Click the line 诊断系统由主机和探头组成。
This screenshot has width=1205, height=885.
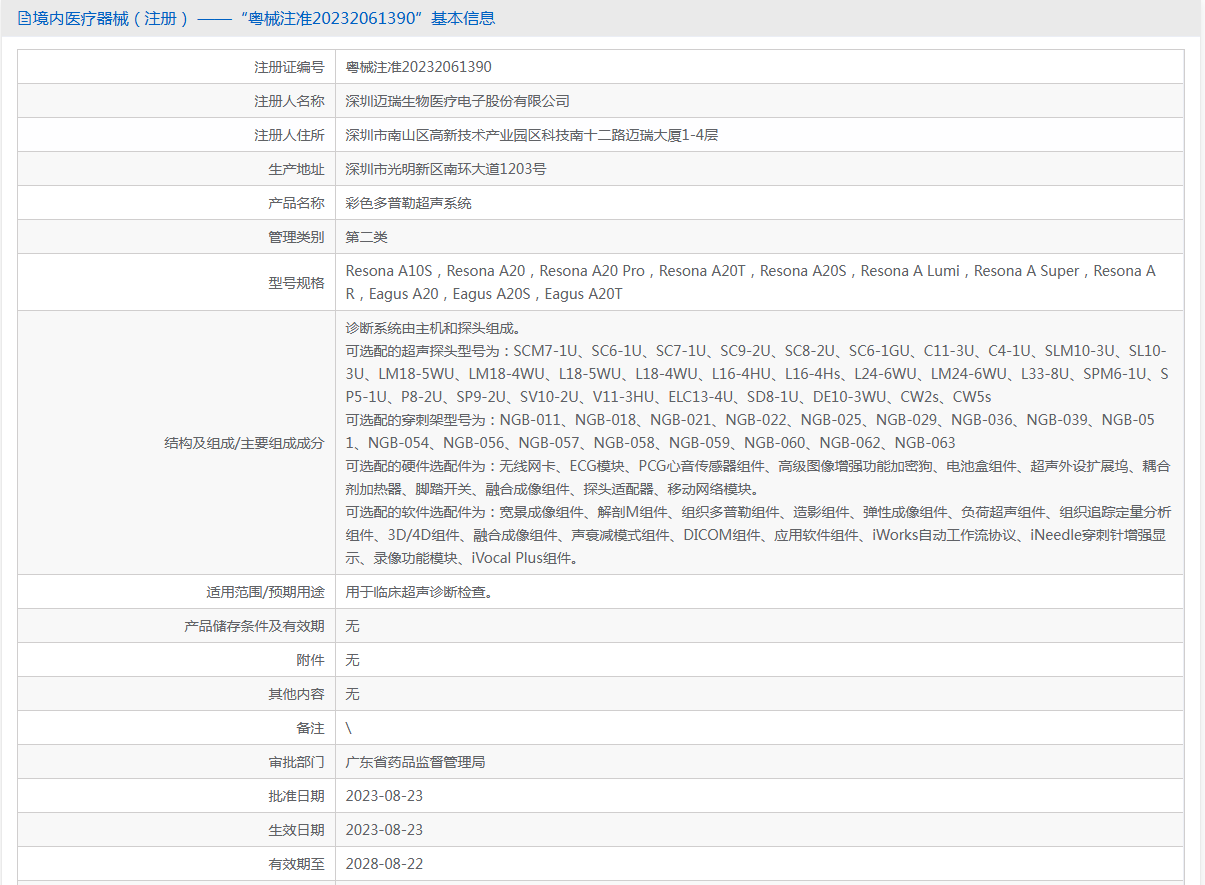tap(433, 328)
